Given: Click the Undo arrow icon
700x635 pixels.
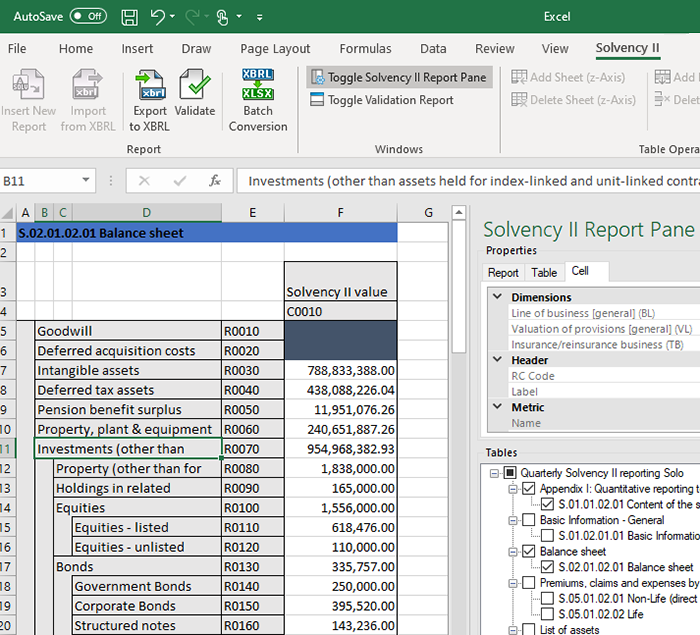Looking at the screenshot, I should [x=157, y=17].
